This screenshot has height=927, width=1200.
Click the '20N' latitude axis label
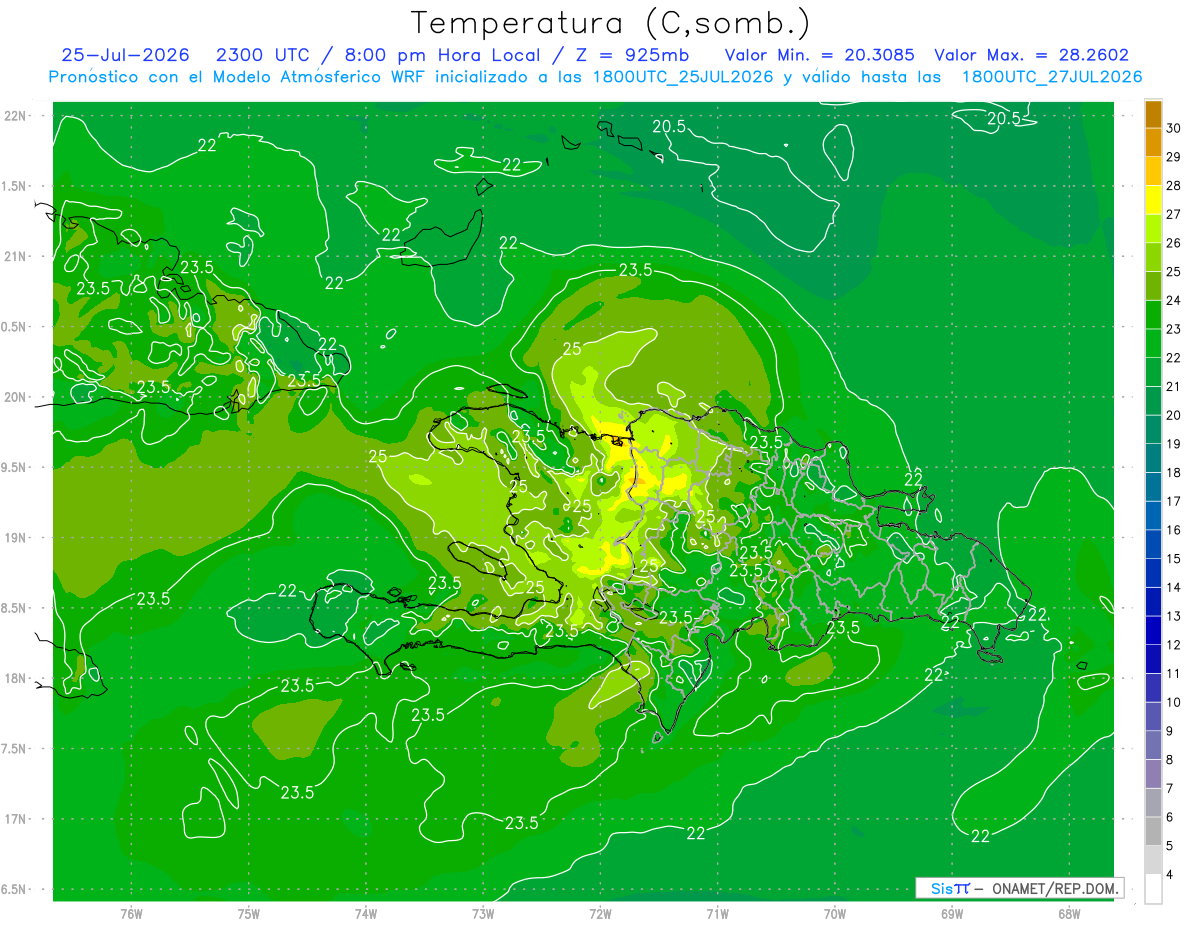(x=17, y=397)
